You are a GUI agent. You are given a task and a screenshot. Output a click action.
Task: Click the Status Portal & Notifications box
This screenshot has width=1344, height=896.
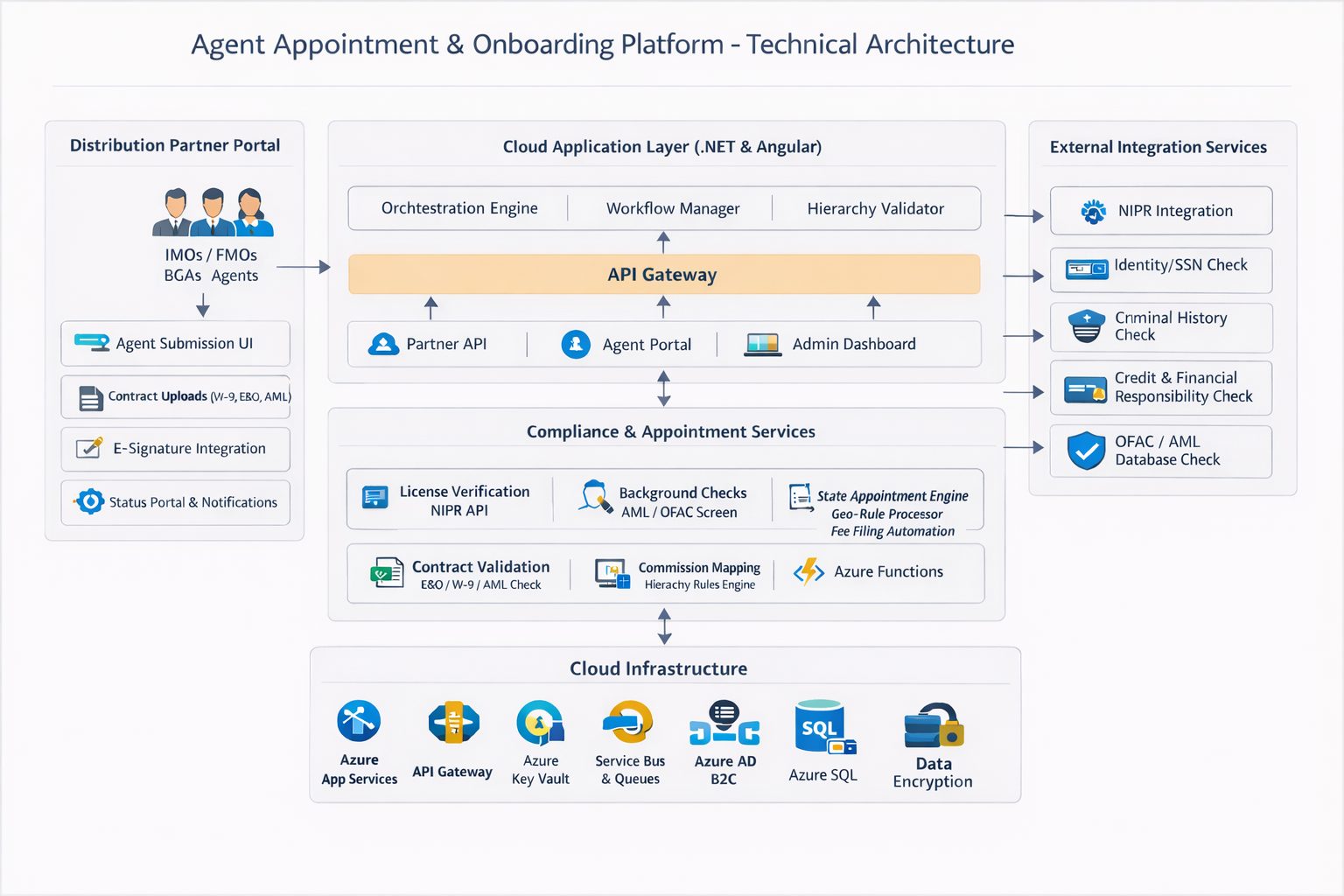point(175,502)
